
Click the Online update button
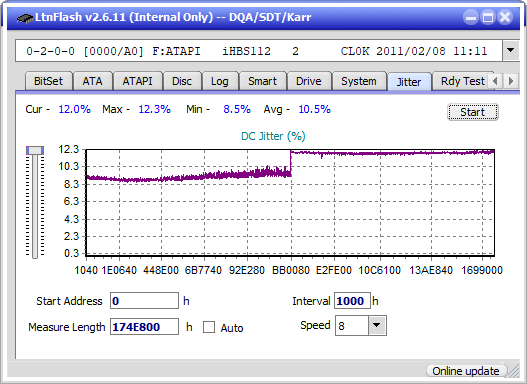[466, 371]
